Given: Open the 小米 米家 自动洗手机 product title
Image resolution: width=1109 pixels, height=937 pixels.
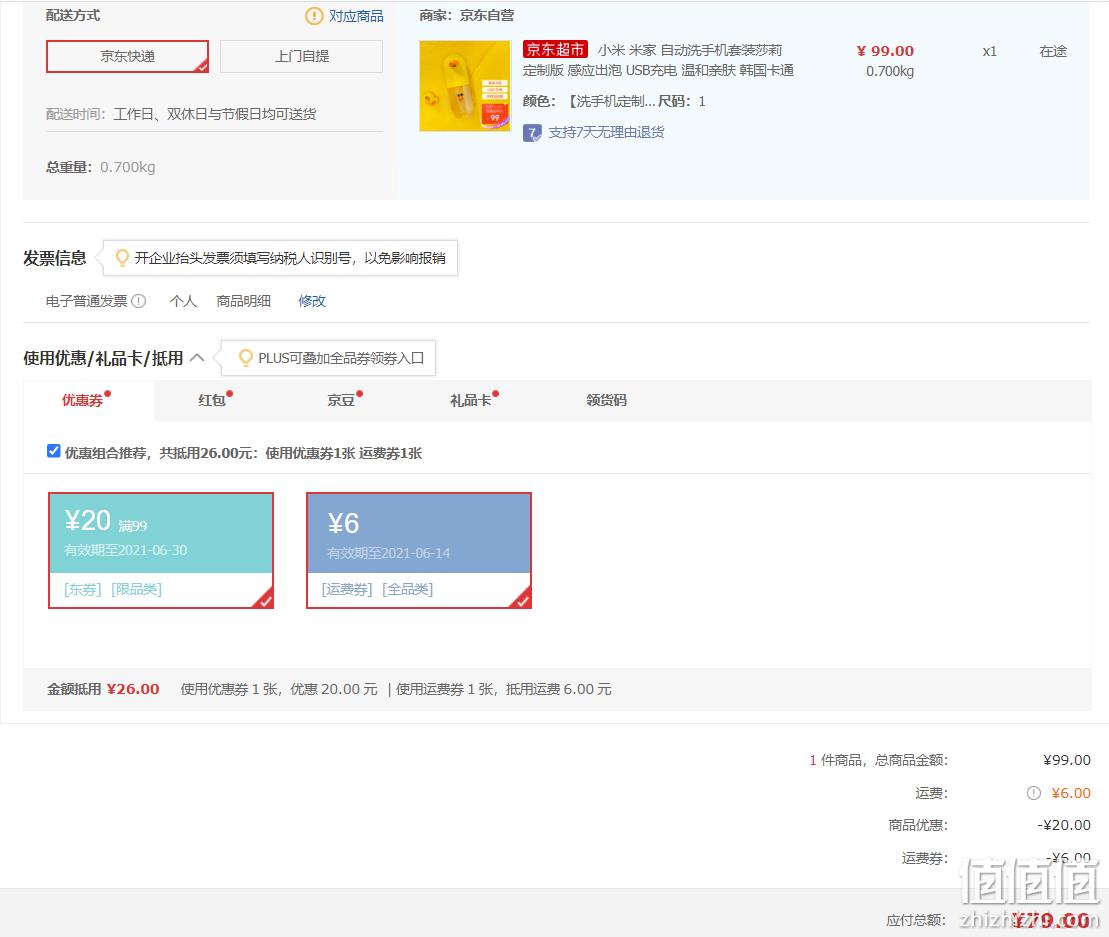Looking at the screenshot, I should (x=658, y=60).
